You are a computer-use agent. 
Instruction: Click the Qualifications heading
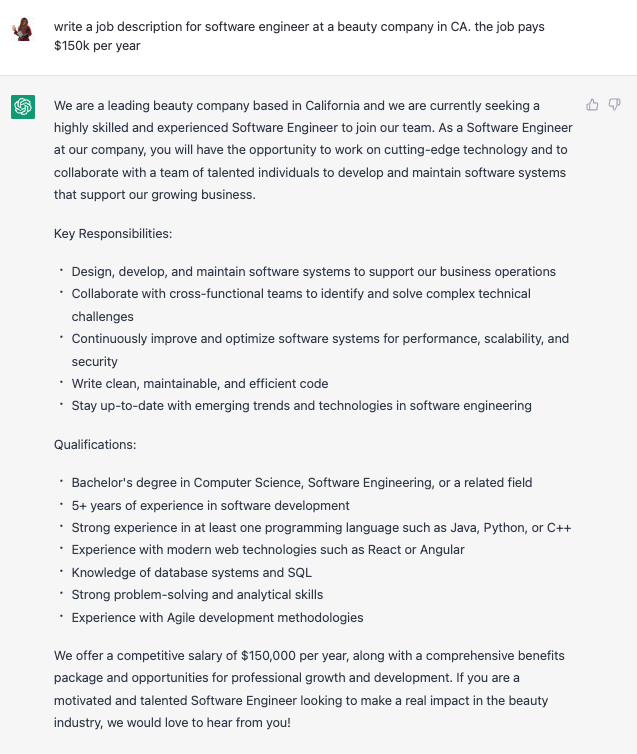tap(95, 444)
